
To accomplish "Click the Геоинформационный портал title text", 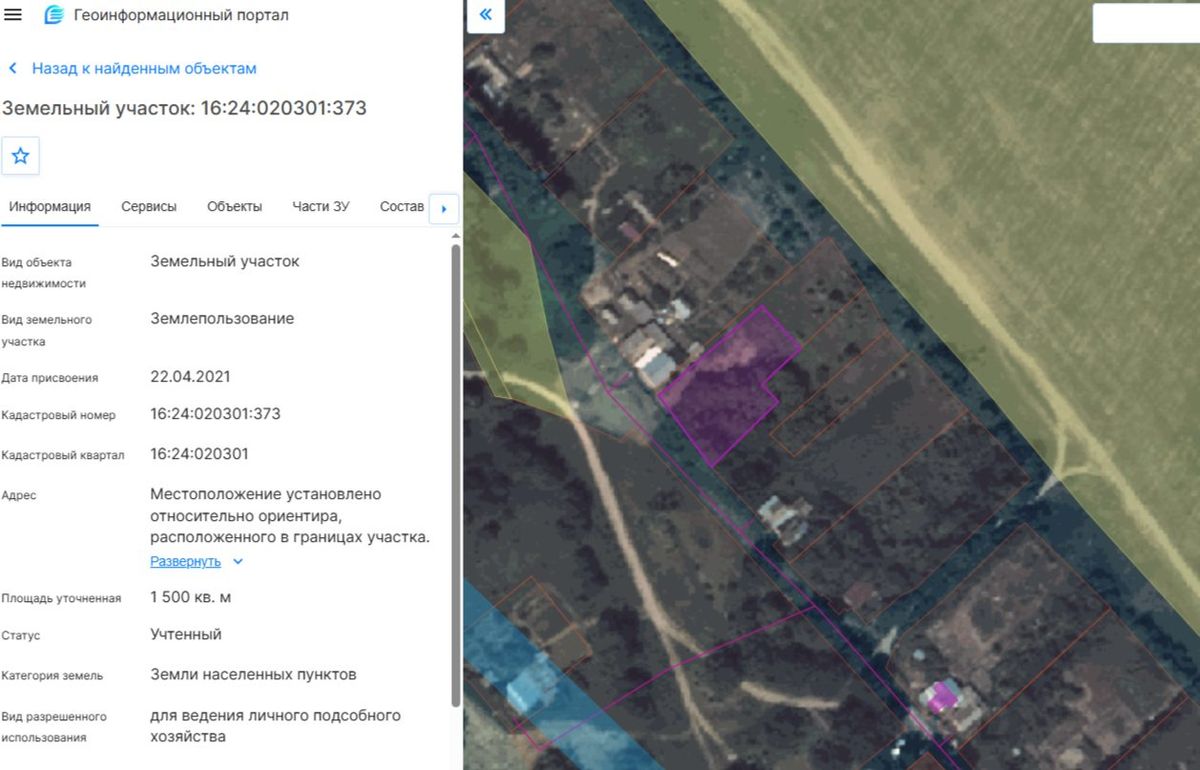I will coord(182,15).
